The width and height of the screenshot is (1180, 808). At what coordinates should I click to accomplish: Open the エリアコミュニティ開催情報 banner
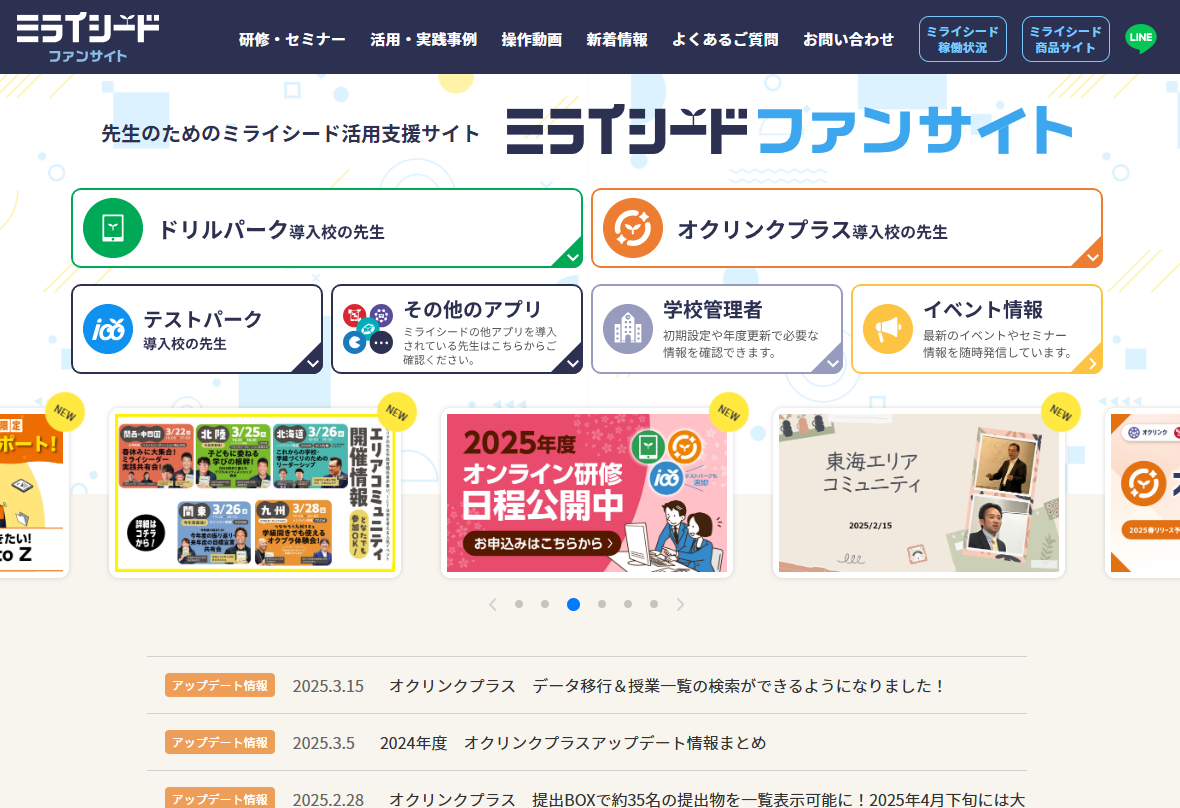click(255, 494)
